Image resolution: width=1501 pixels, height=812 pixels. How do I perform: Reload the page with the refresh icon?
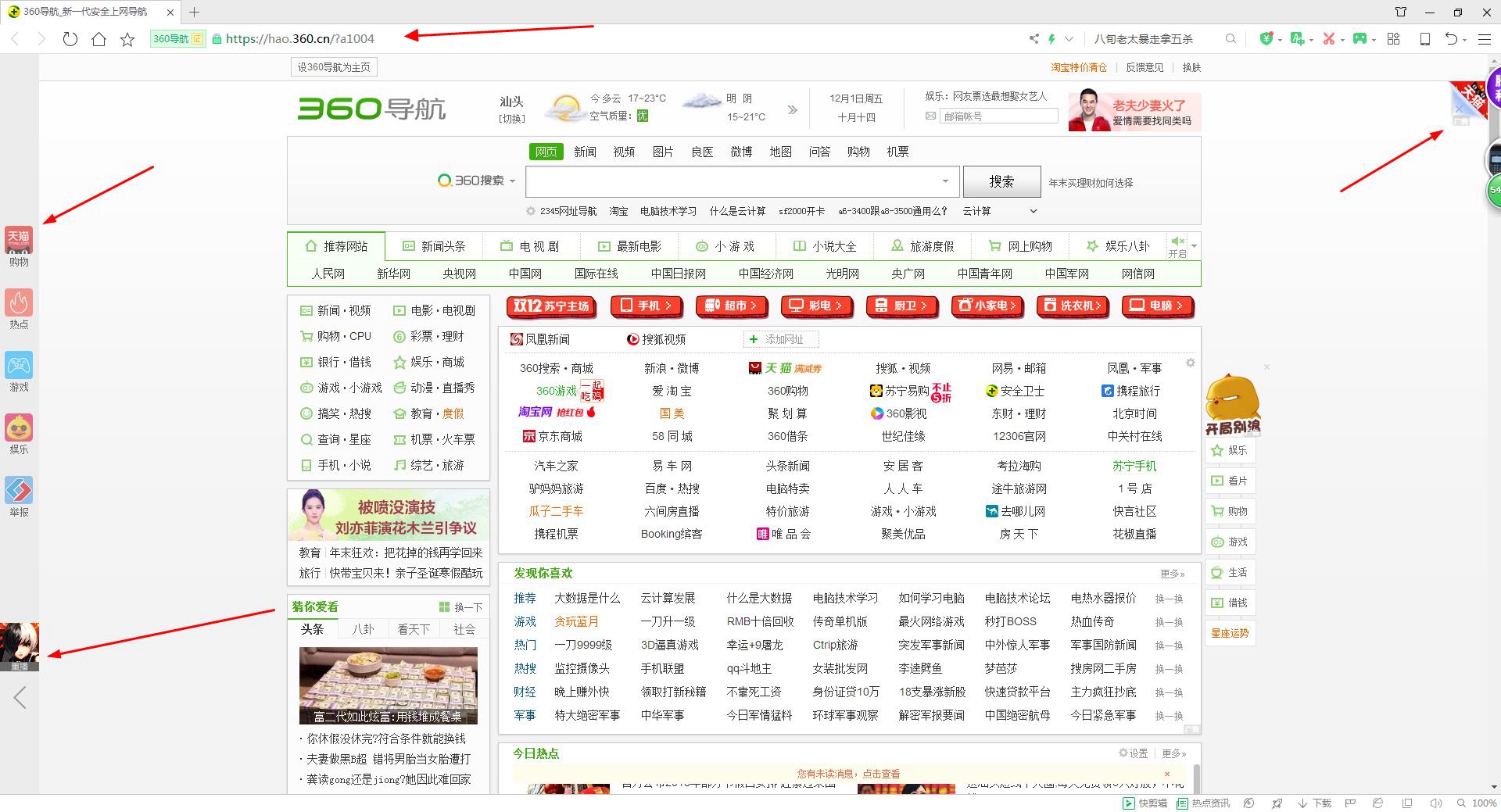point(70,38)
